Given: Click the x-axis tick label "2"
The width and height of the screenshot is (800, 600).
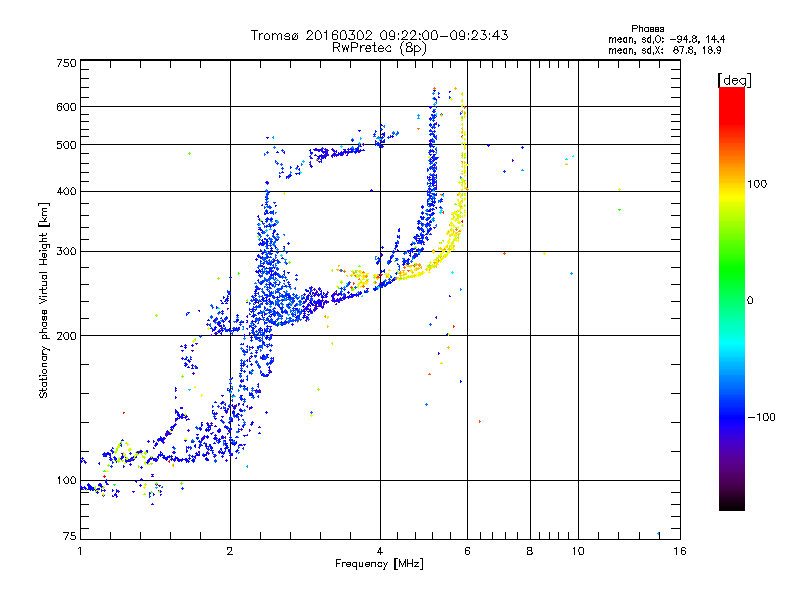Looking at the screenshot, I should [230, 551].
